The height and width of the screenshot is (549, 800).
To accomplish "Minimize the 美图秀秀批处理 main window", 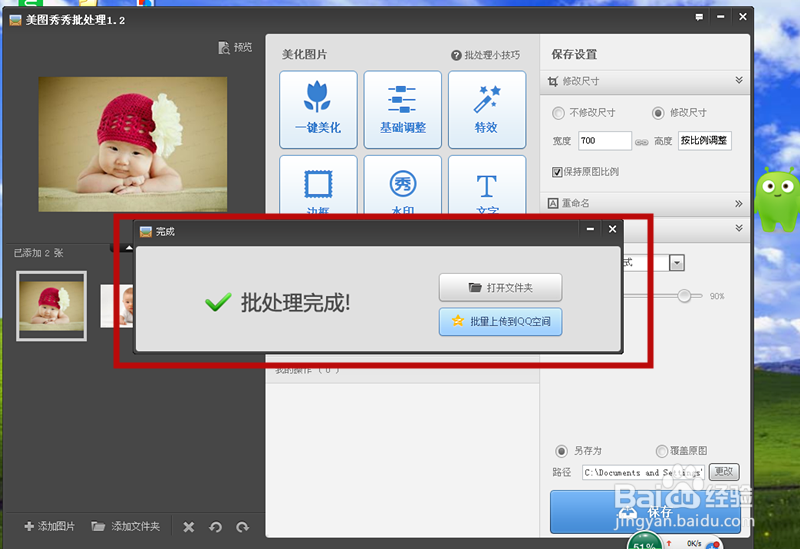I will 720,17.
